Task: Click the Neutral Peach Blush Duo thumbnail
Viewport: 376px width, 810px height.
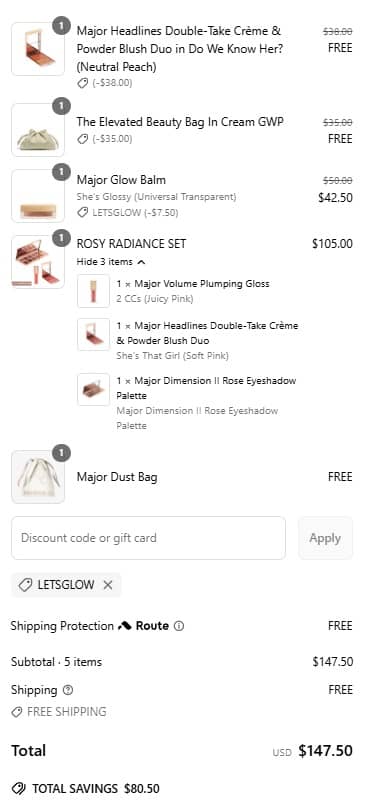Action: coord(38,49)
